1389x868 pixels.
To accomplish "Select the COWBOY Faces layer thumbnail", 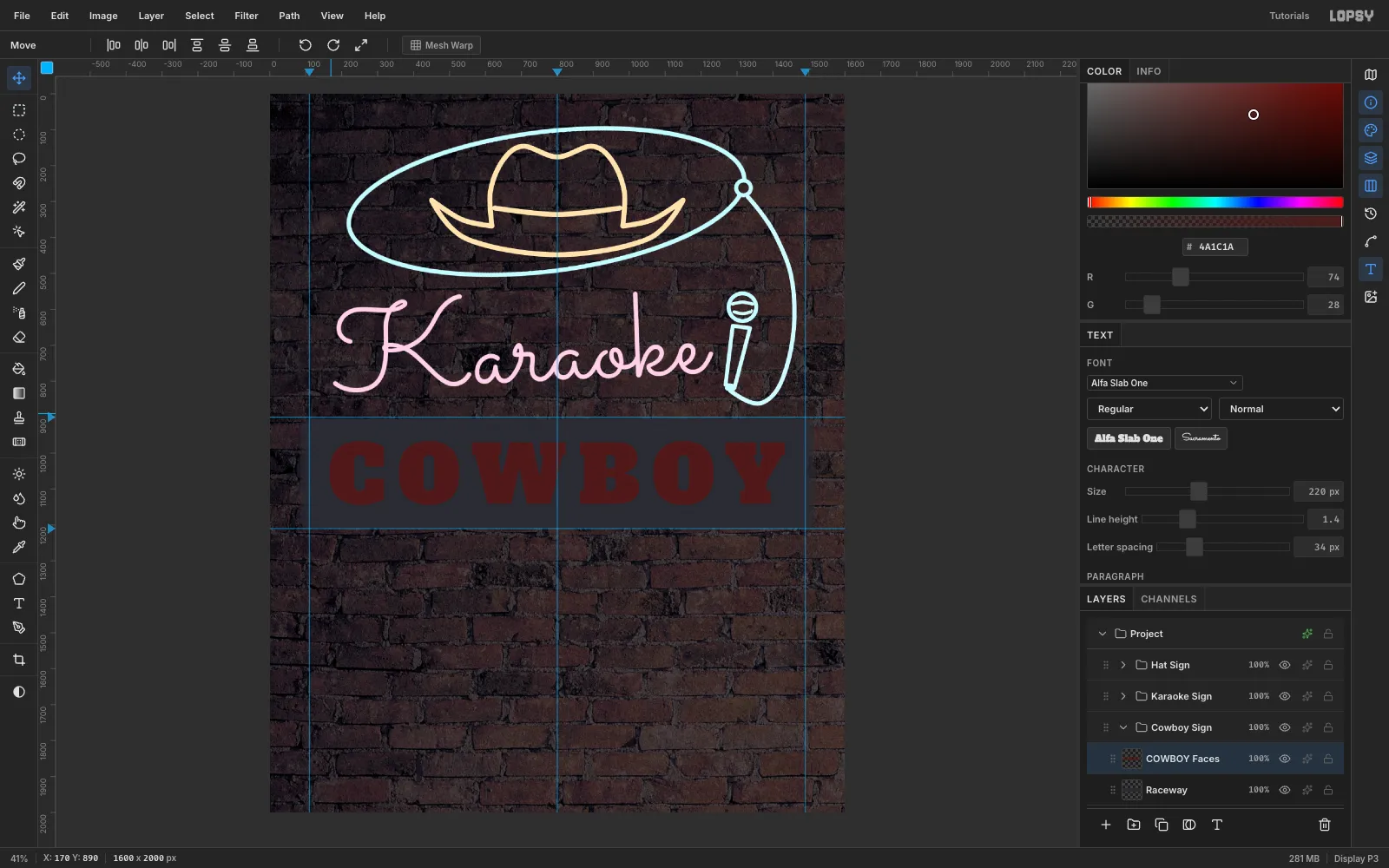I will (1132, 759).
